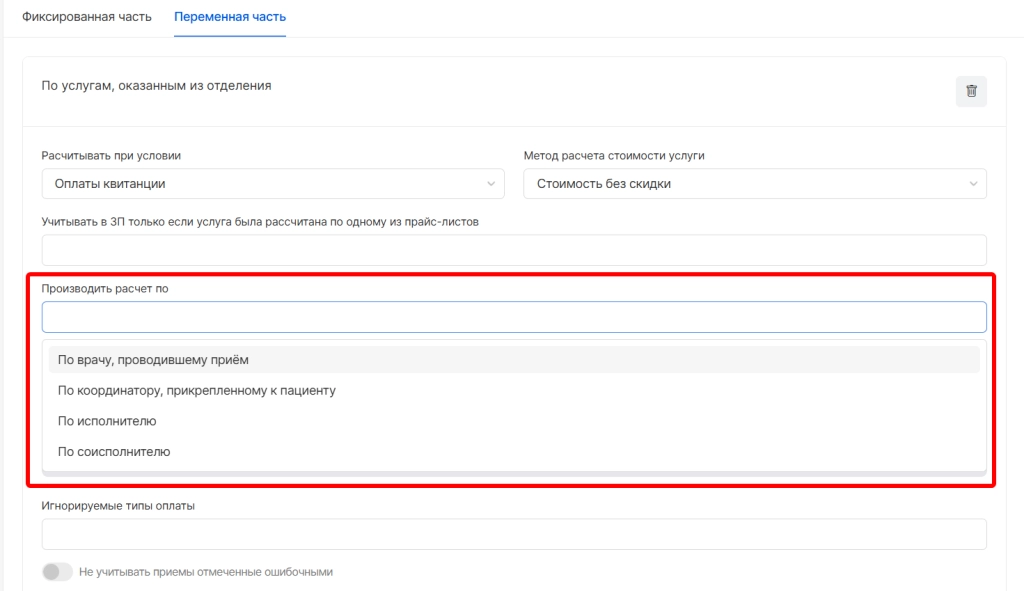Click the chevron in Метод расчета стоимости field
The image size is (1024, 591).
tap(973, 184)
